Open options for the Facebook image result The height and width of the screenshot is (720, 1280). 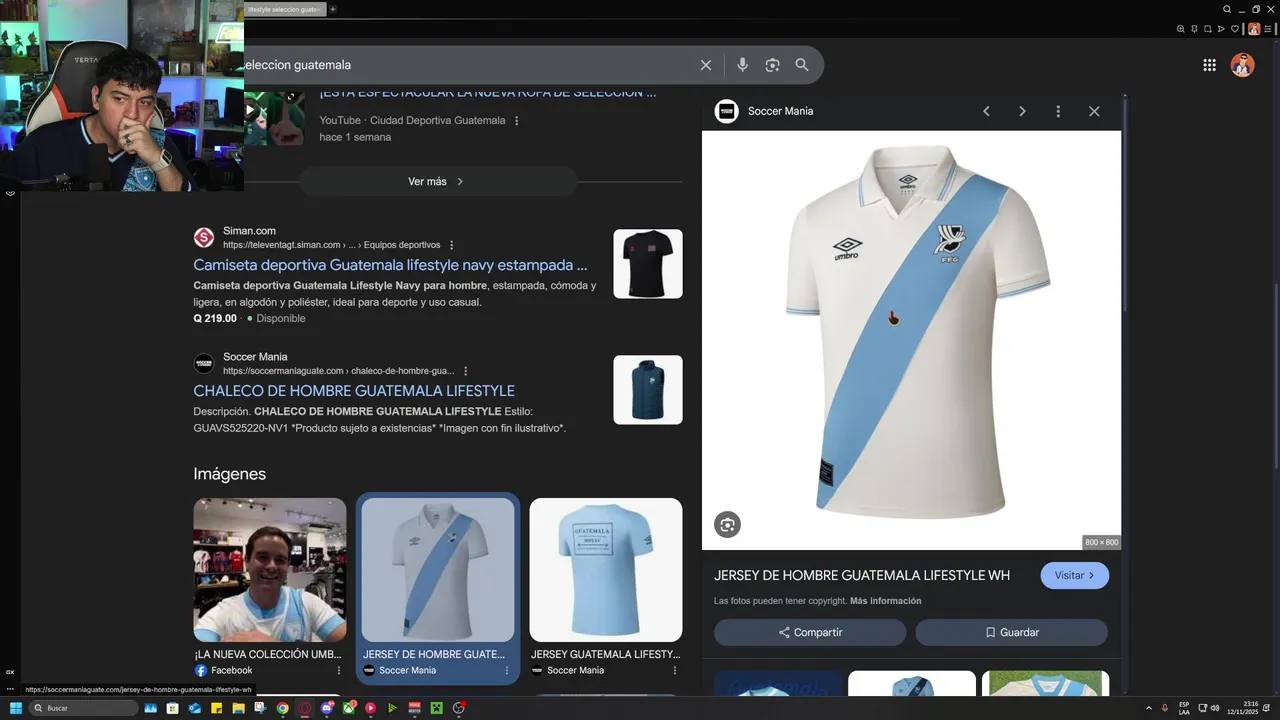(338, 670)
